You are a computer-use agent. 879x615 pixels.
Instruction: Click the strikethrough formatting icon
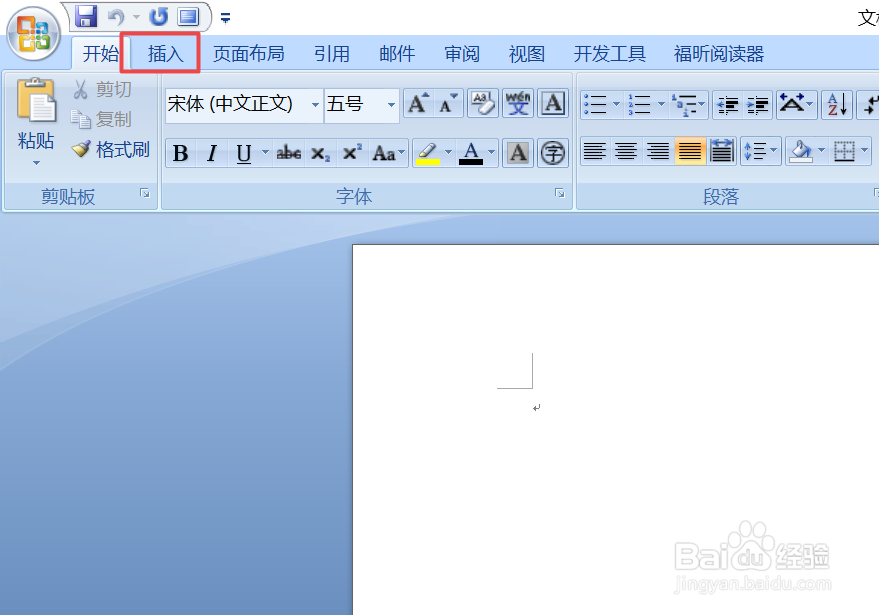click(x=288, y=152)
